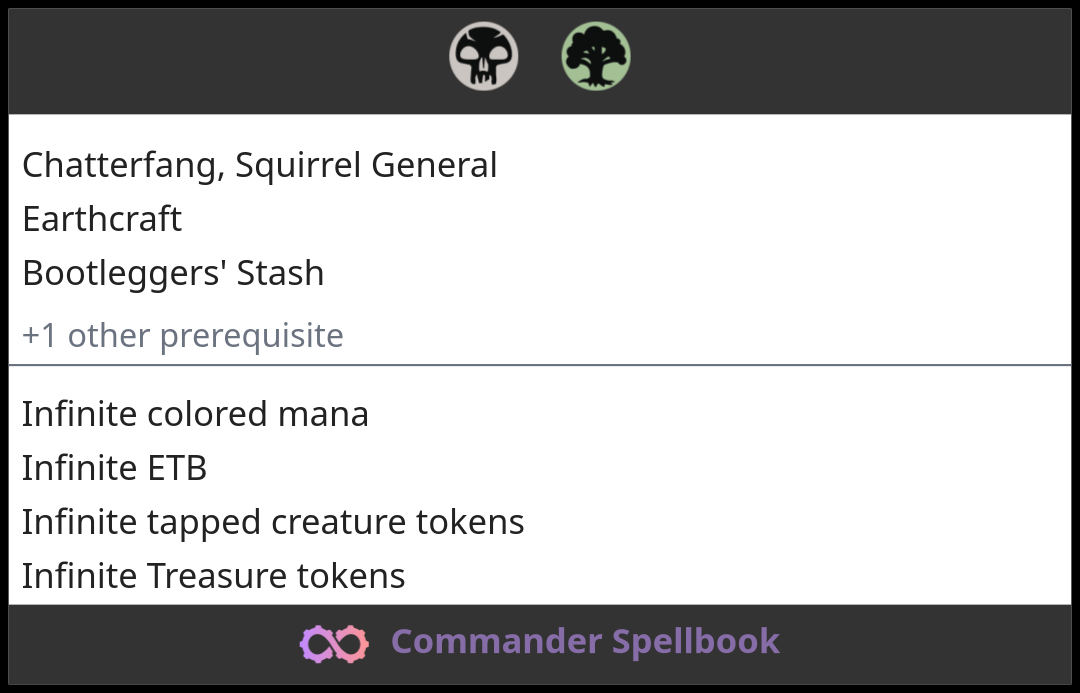
Task: Click the black mana skull icon
Action: coord(483,57)
